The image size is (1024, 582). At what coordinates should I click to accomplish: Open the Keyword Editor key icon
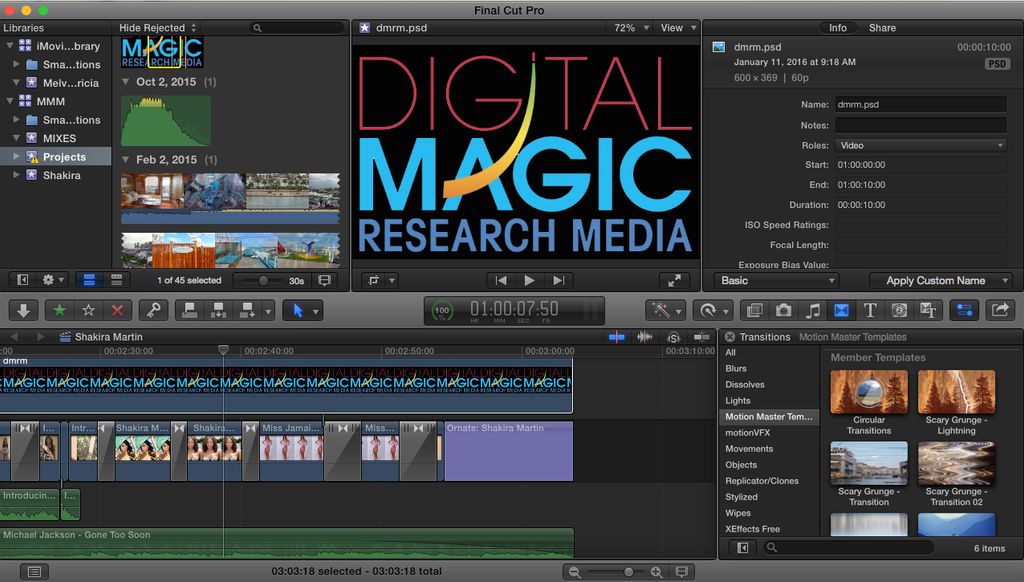coord(153,310)
